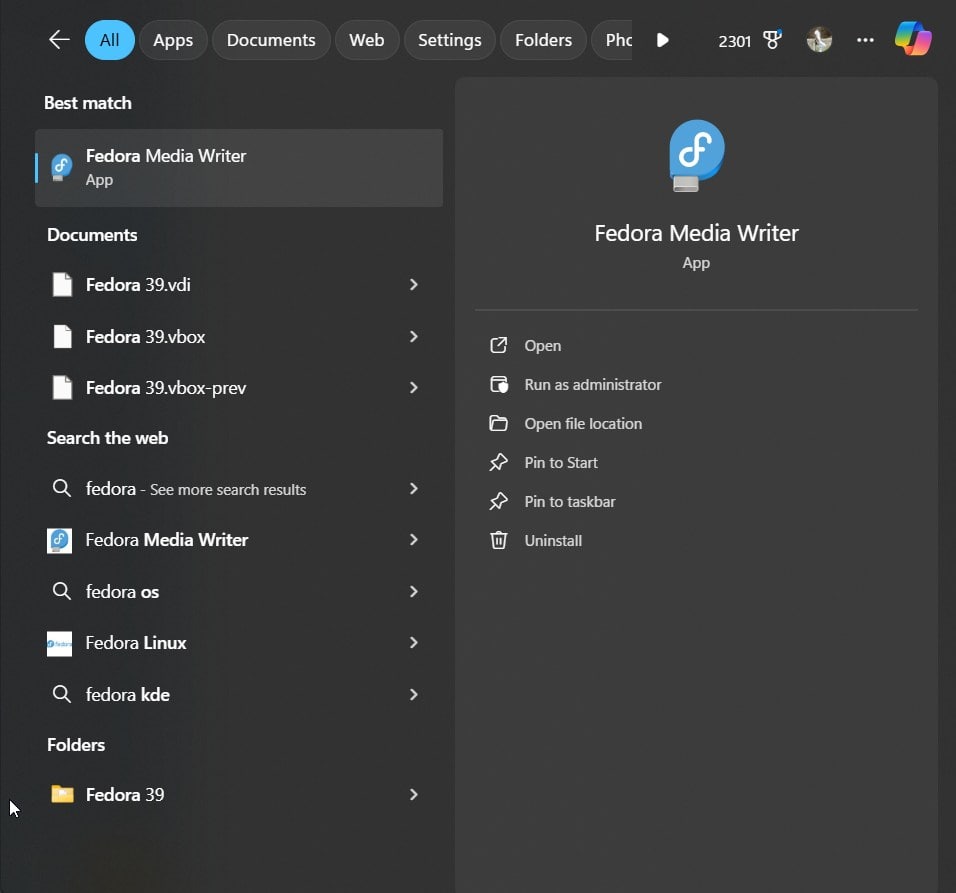Viewport: 956px width, 893px height.
Task: Click large Fedora Media Writer app icon
Action: click(x=696, y=156)
